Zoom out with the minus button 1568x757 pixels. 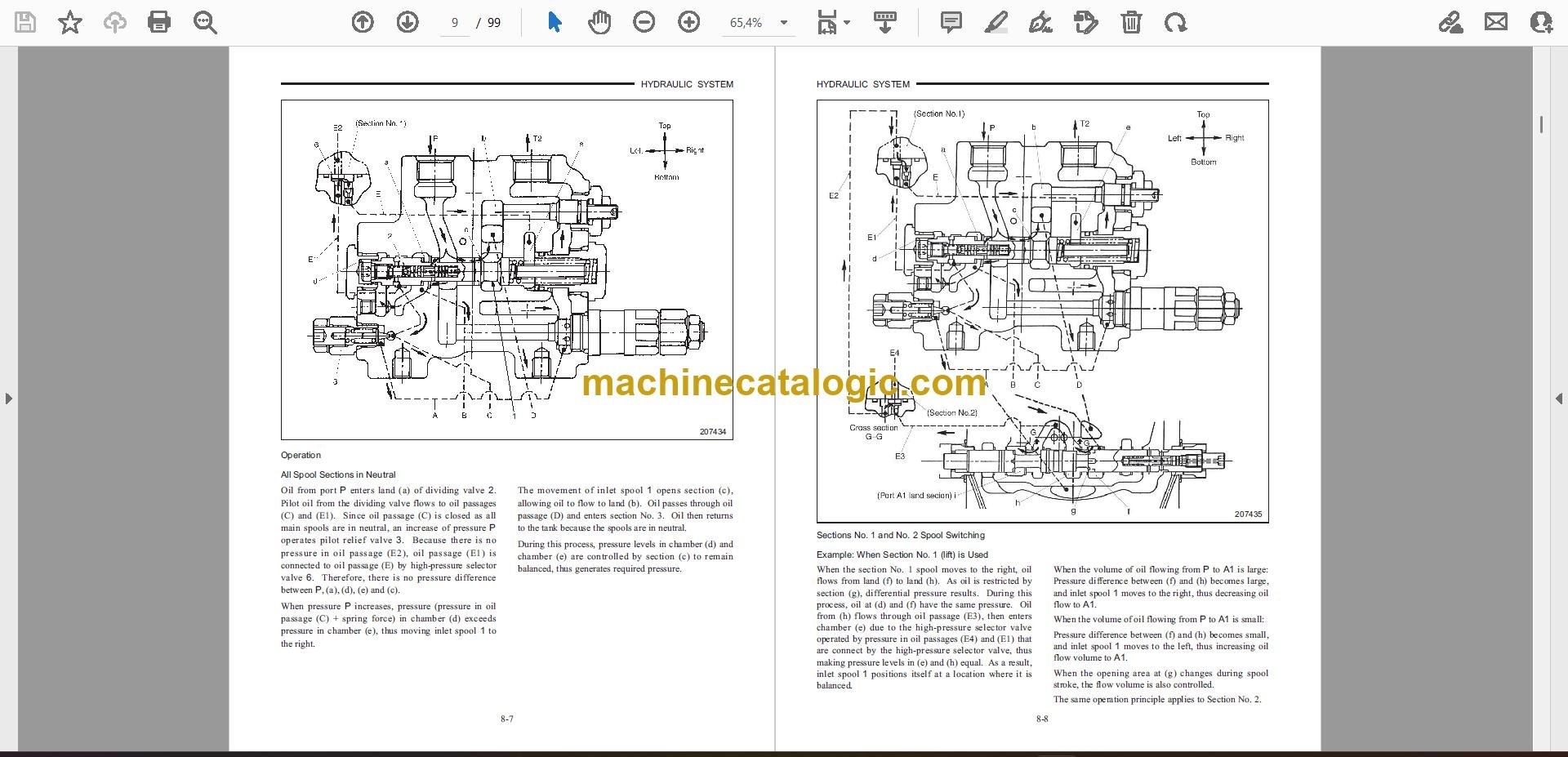644,22
